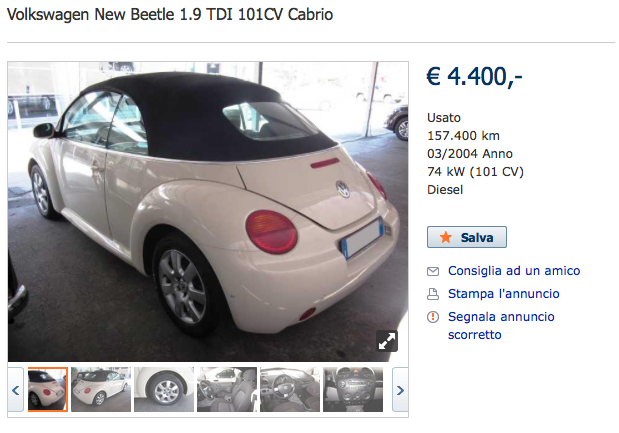Save the listing with the Salva button

point(467,237)
